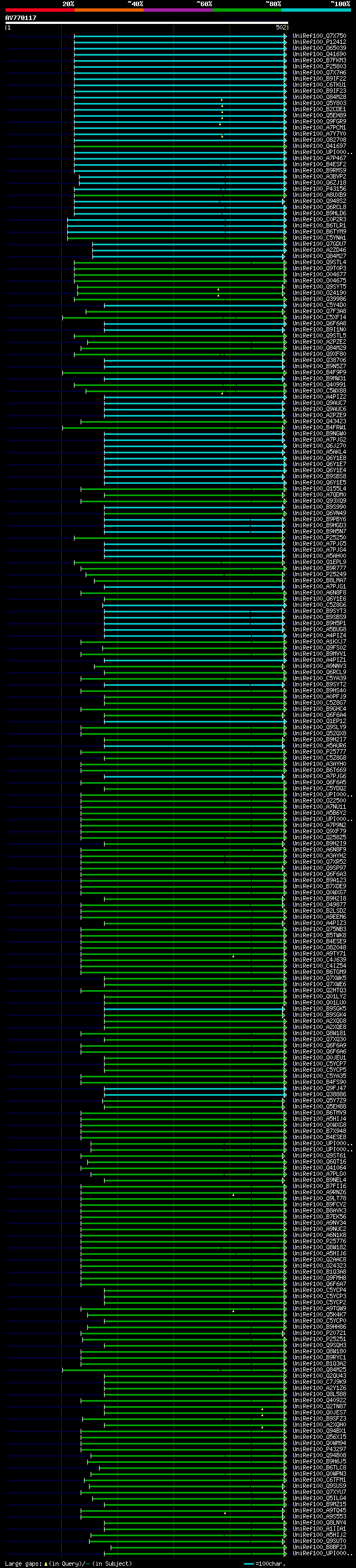Select label UniRef100_Q6RCL8
Image resolution: width=356 pixels, height=1568 pixels.
tap(319, 207)
